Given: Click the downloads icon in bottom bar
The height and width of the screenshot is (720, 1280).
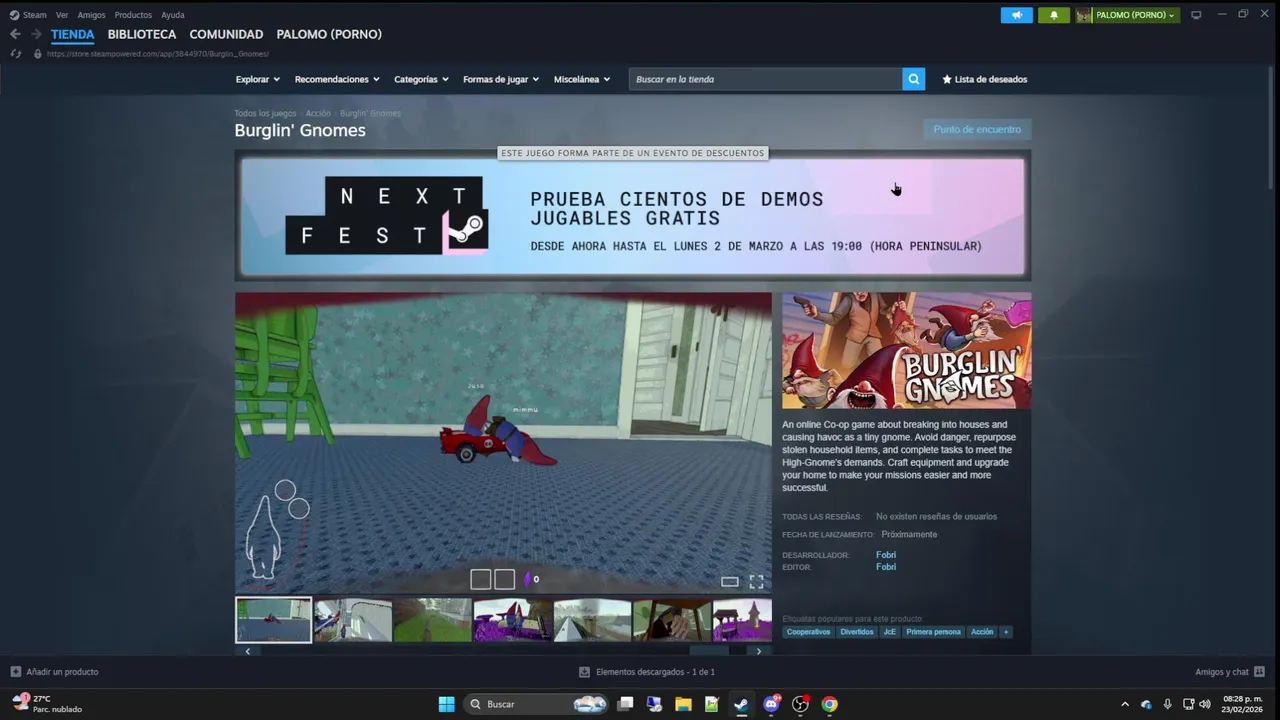Looking at the screenshot, I should [584, 672].
